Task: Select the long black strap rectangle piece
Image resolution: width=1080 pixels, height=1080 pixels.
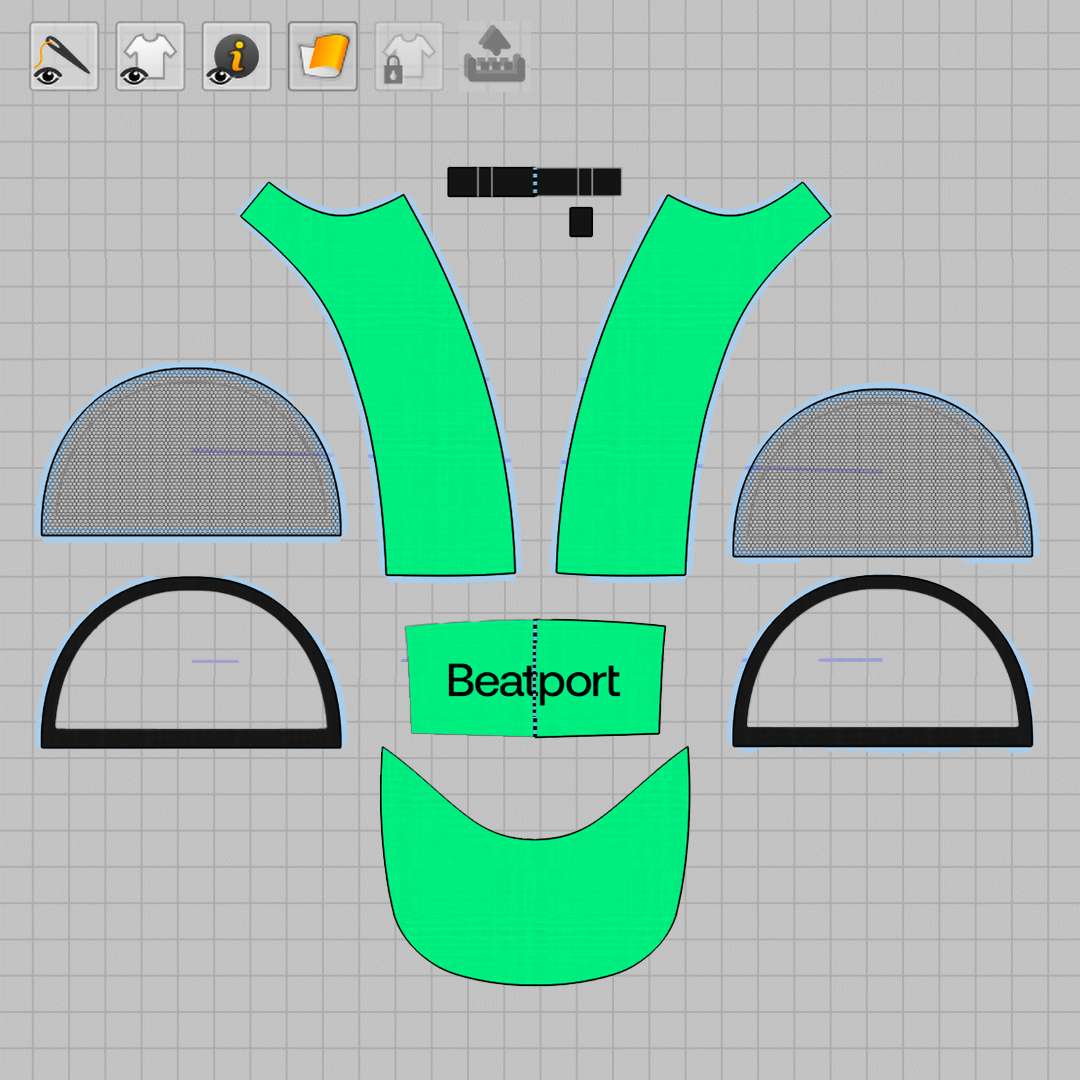Action: [534, 182]
